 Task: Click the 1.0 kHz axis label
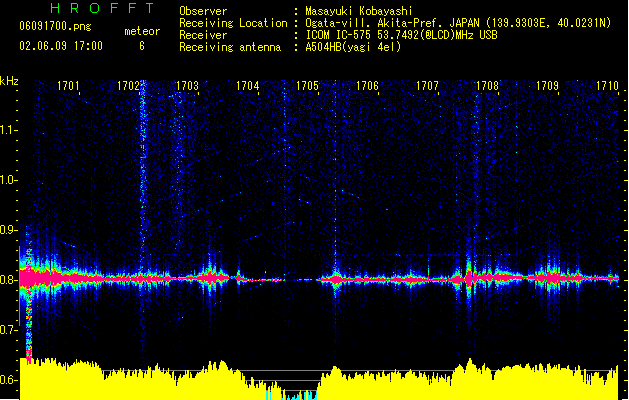pyautogui.click(x=7, y=180)
